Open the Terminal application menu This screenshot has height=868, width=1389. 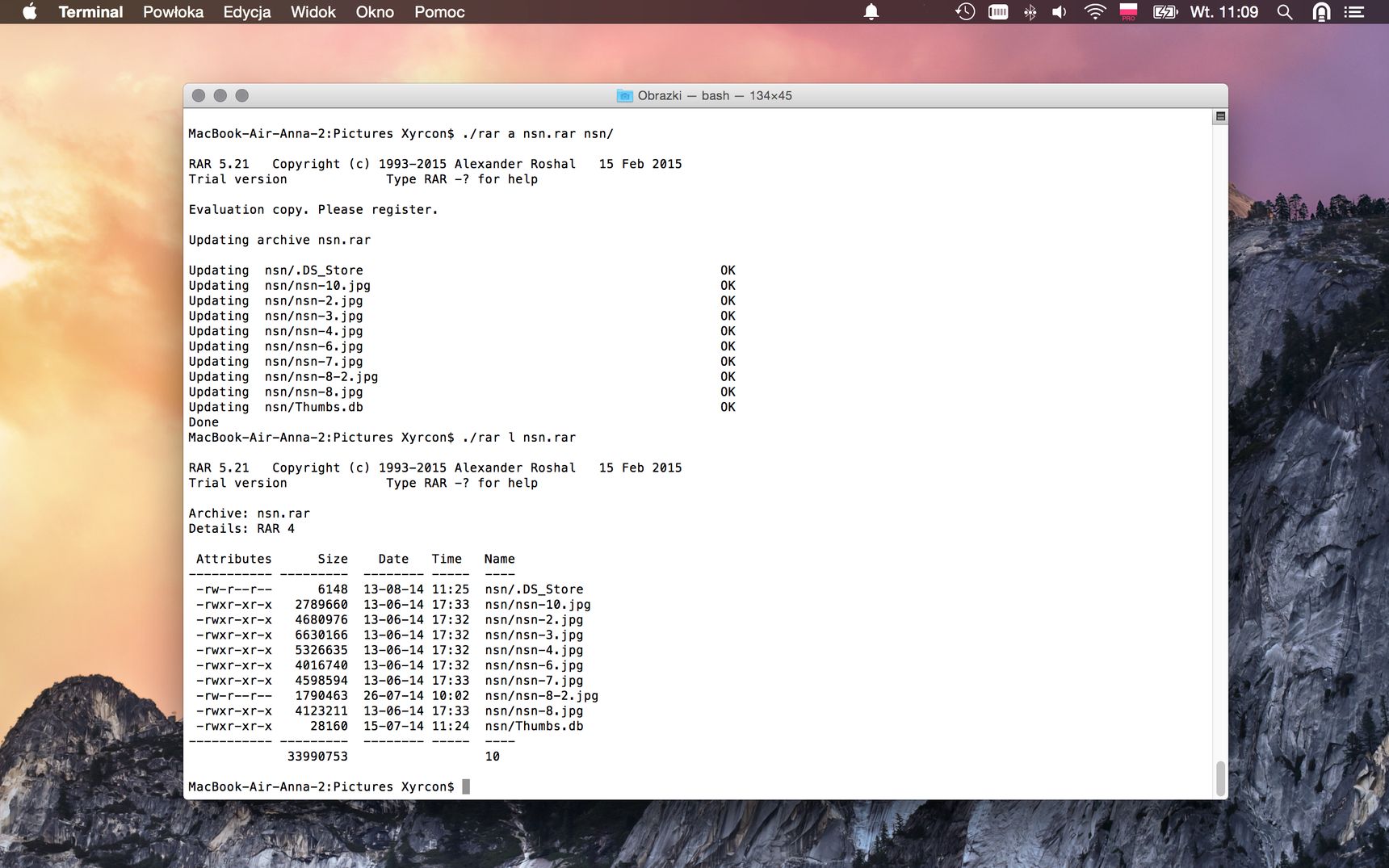90,12
